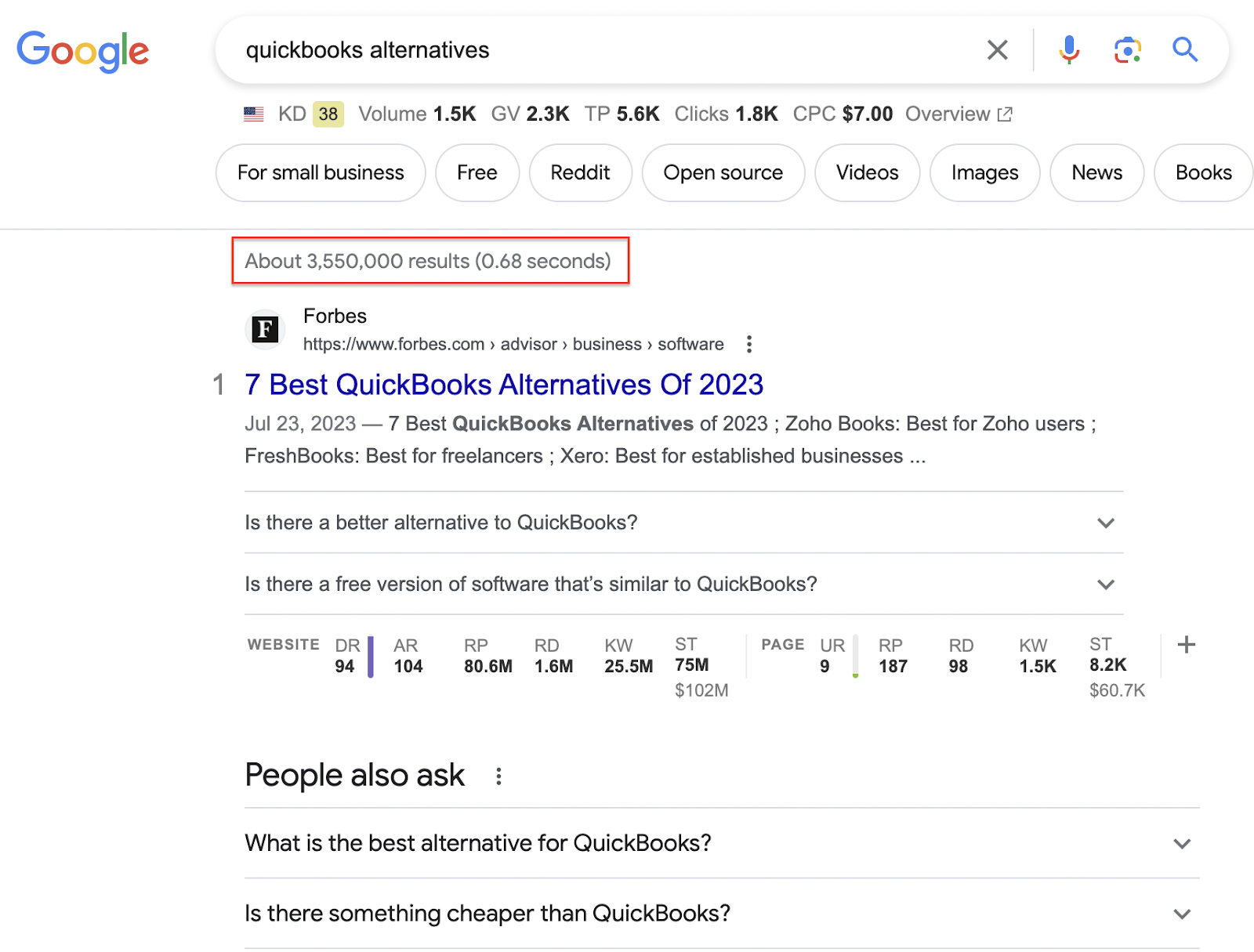Submit search with magnifying glass icon
1254x952 pixels.
(1185, 50)
